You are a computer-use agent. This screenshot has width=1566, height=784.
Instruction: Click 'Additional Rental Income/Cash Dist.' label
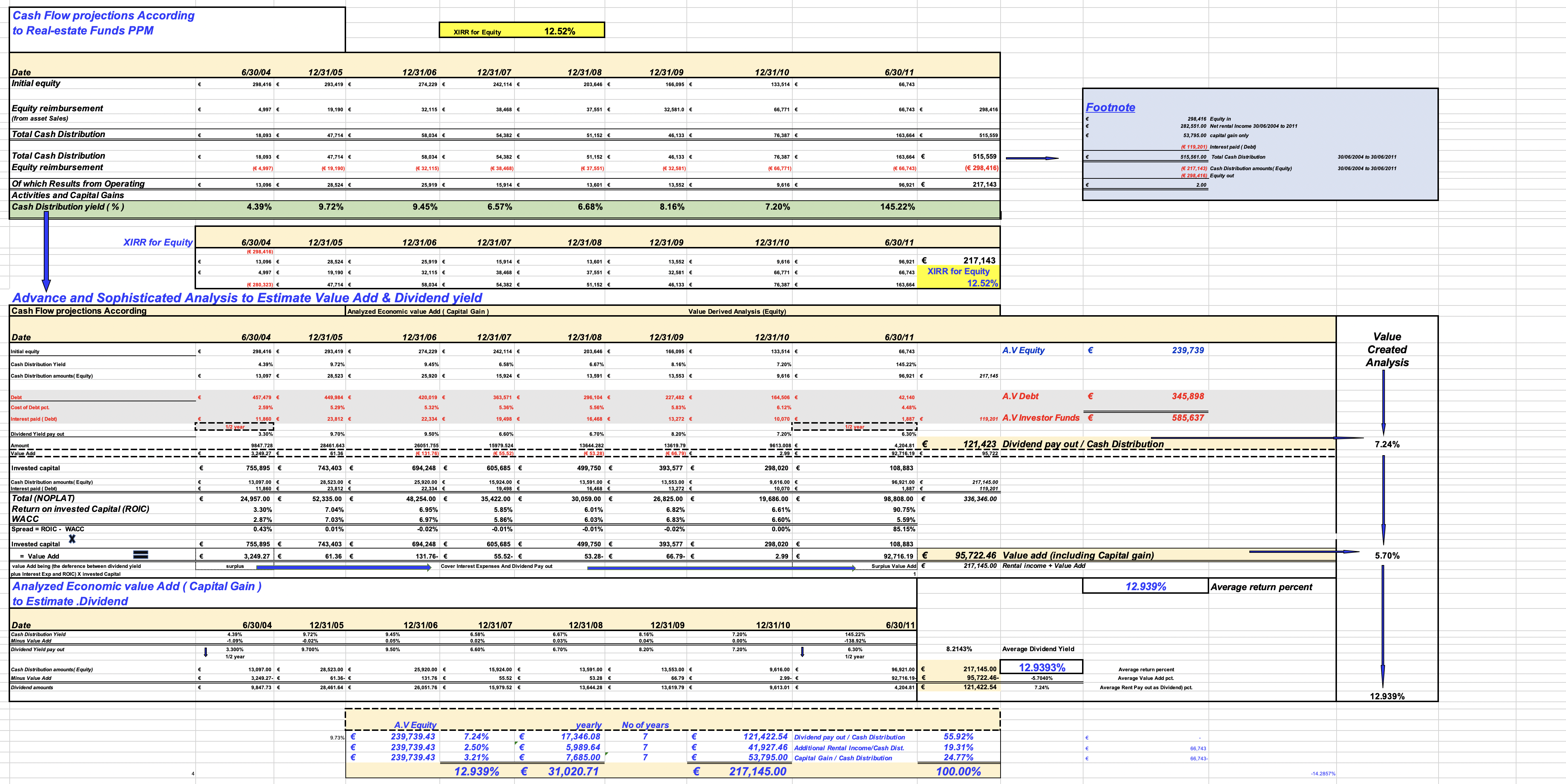(849, 748)
